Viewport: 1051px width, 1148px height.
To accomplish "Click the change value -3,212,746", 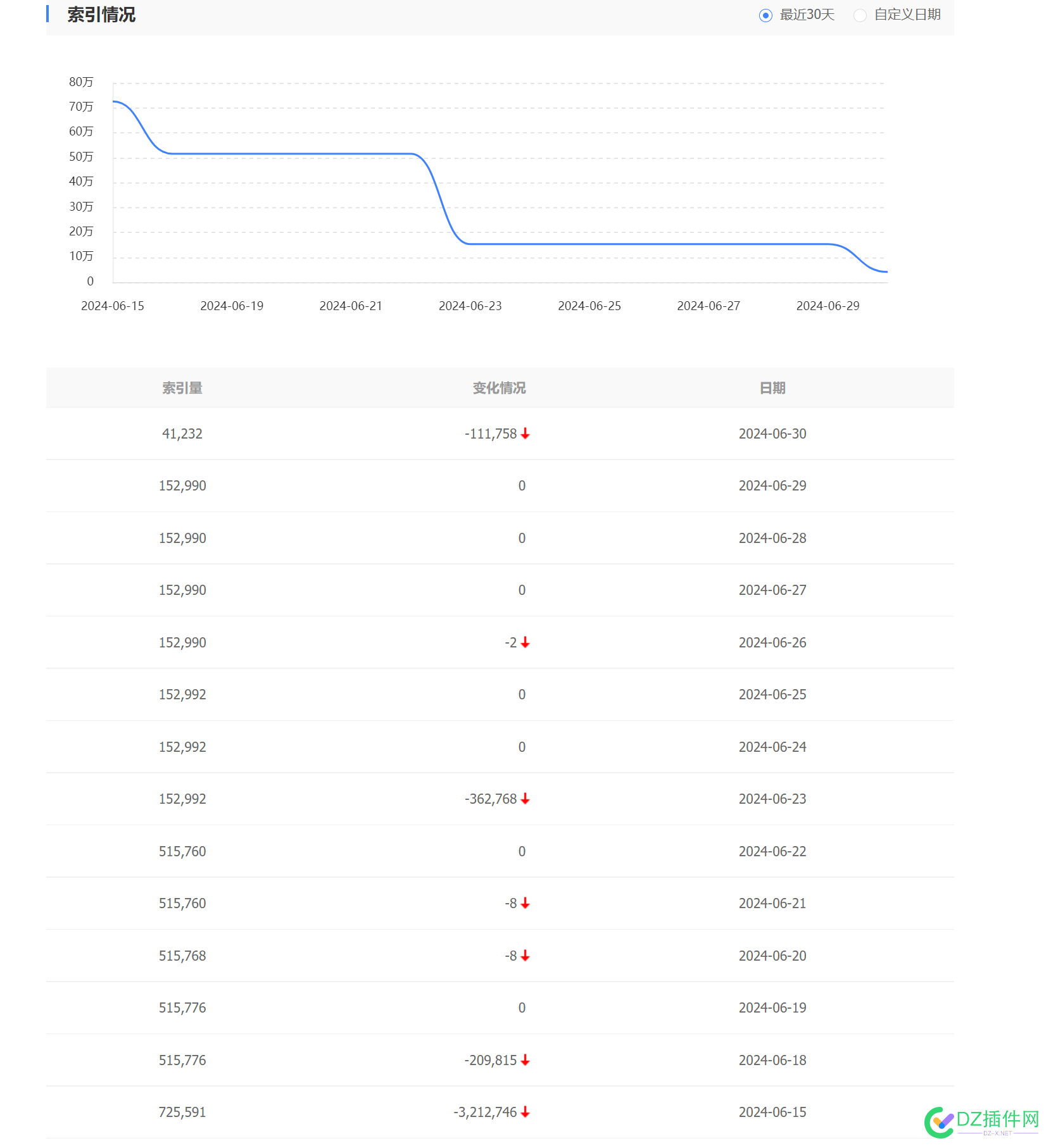I will [x=486, y=1112].
